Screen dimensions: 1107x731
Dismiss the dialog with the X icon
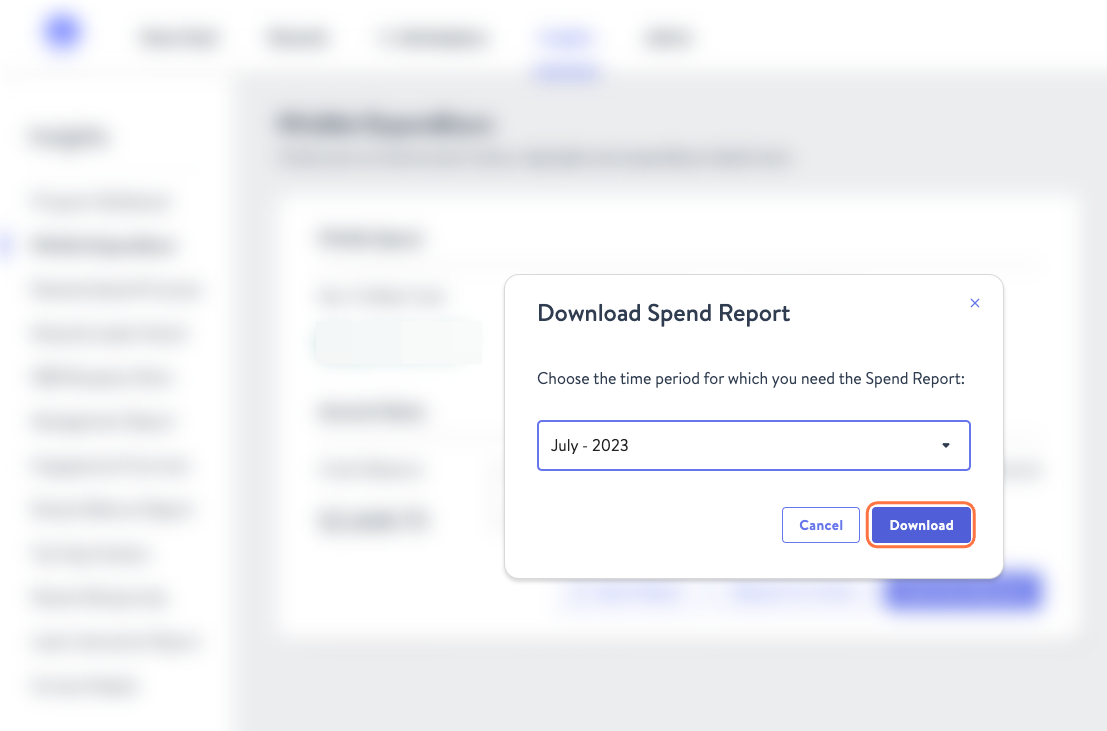click(975, 302)
